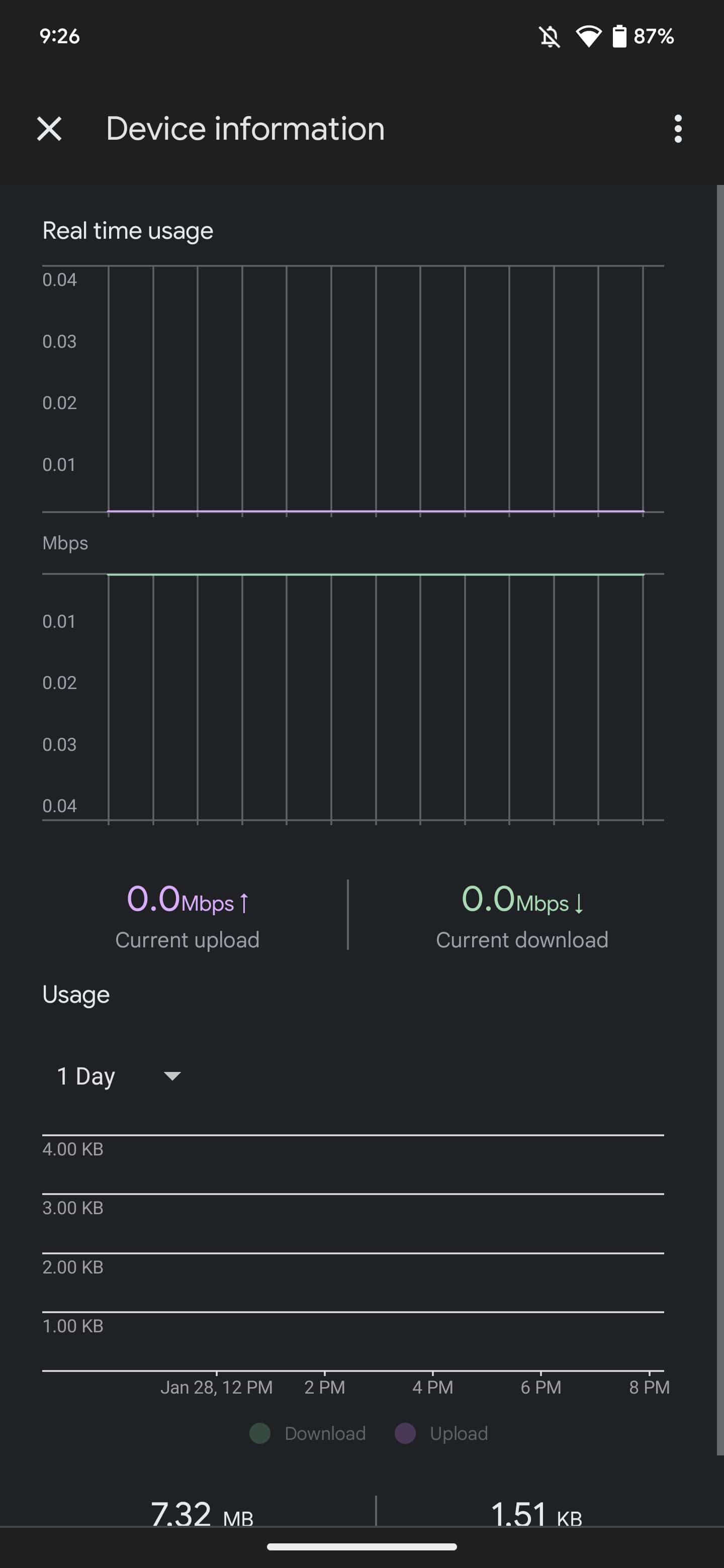The image size is (724, 1568).
Task: Open the three-dot overflow menu
Action: (x=678, y=129)
